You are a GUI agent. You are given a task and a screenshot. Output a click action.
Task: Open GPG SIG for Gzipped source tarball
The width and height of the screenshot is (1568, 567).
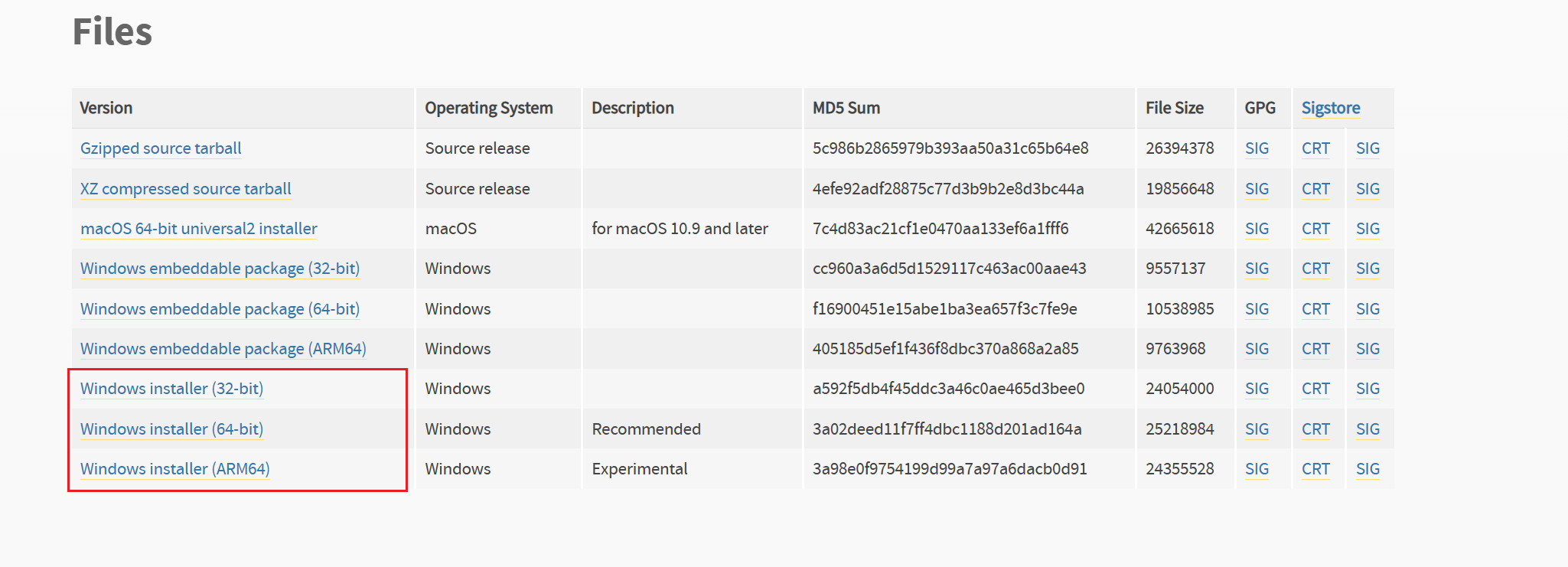pos(1257,148)
